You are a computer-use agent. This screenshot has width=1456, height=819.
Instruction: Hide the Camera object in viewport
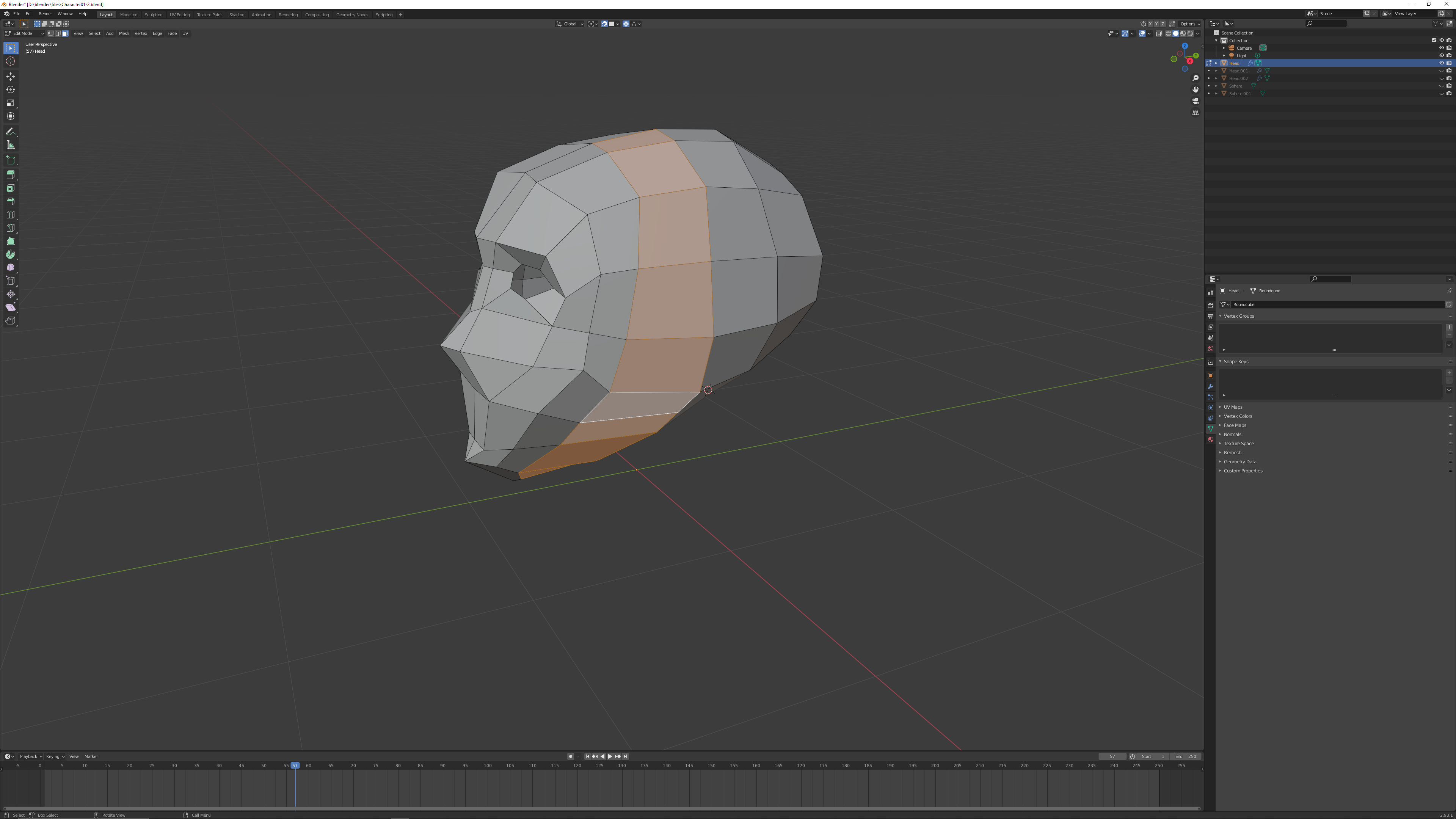pyautogui.click(x=1441, y=48)
